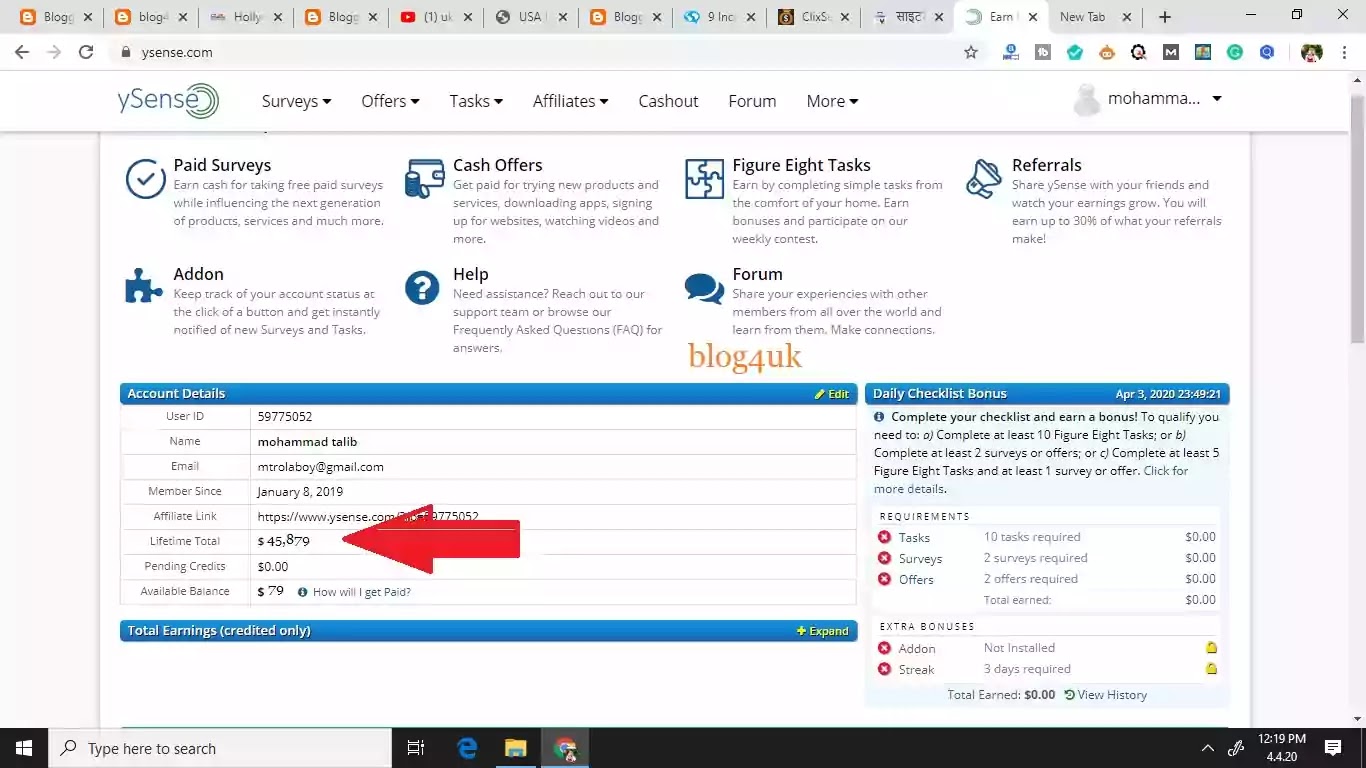The image size is (1366, 768).
Task: Click the Cash Offers wallet icon
Action: click(x=424, y=179)
